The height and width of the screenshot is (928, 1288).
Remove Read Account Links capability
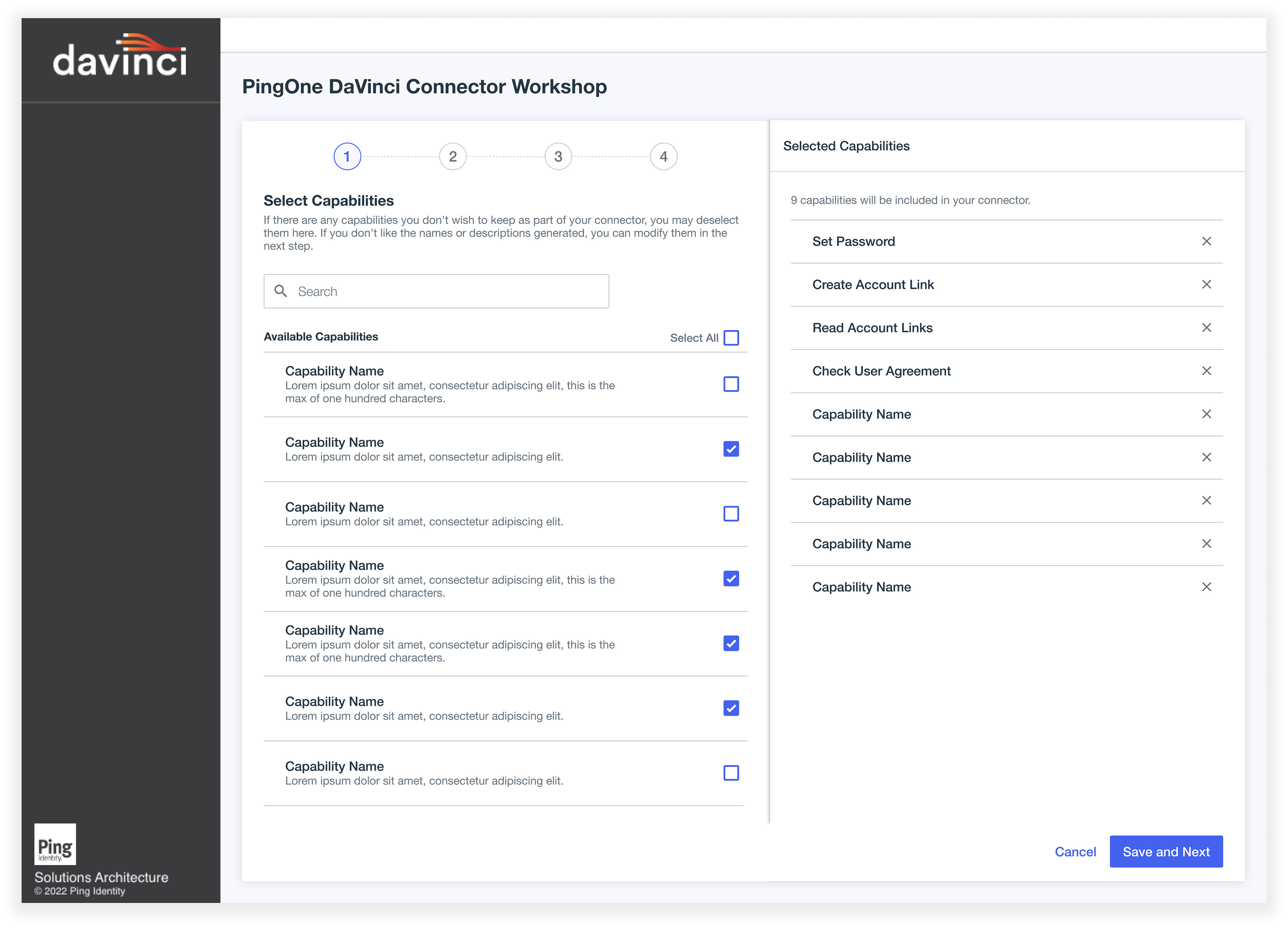pyautogui.click(x=1206, y=328)
